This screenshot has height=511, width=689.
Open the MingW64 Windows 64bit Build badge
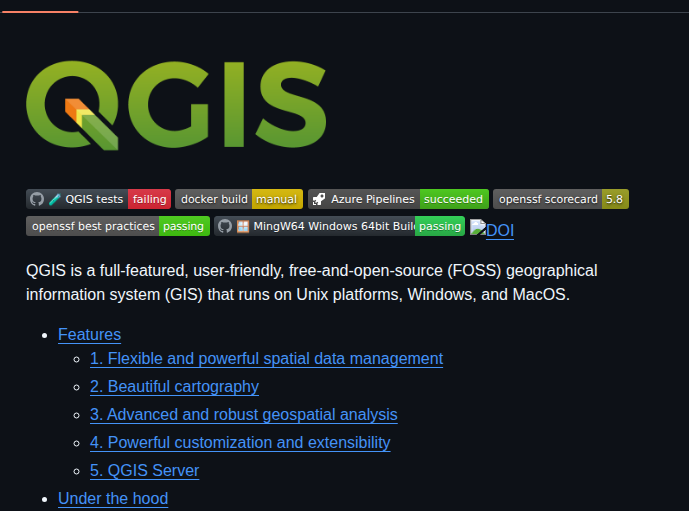point(339,226)
